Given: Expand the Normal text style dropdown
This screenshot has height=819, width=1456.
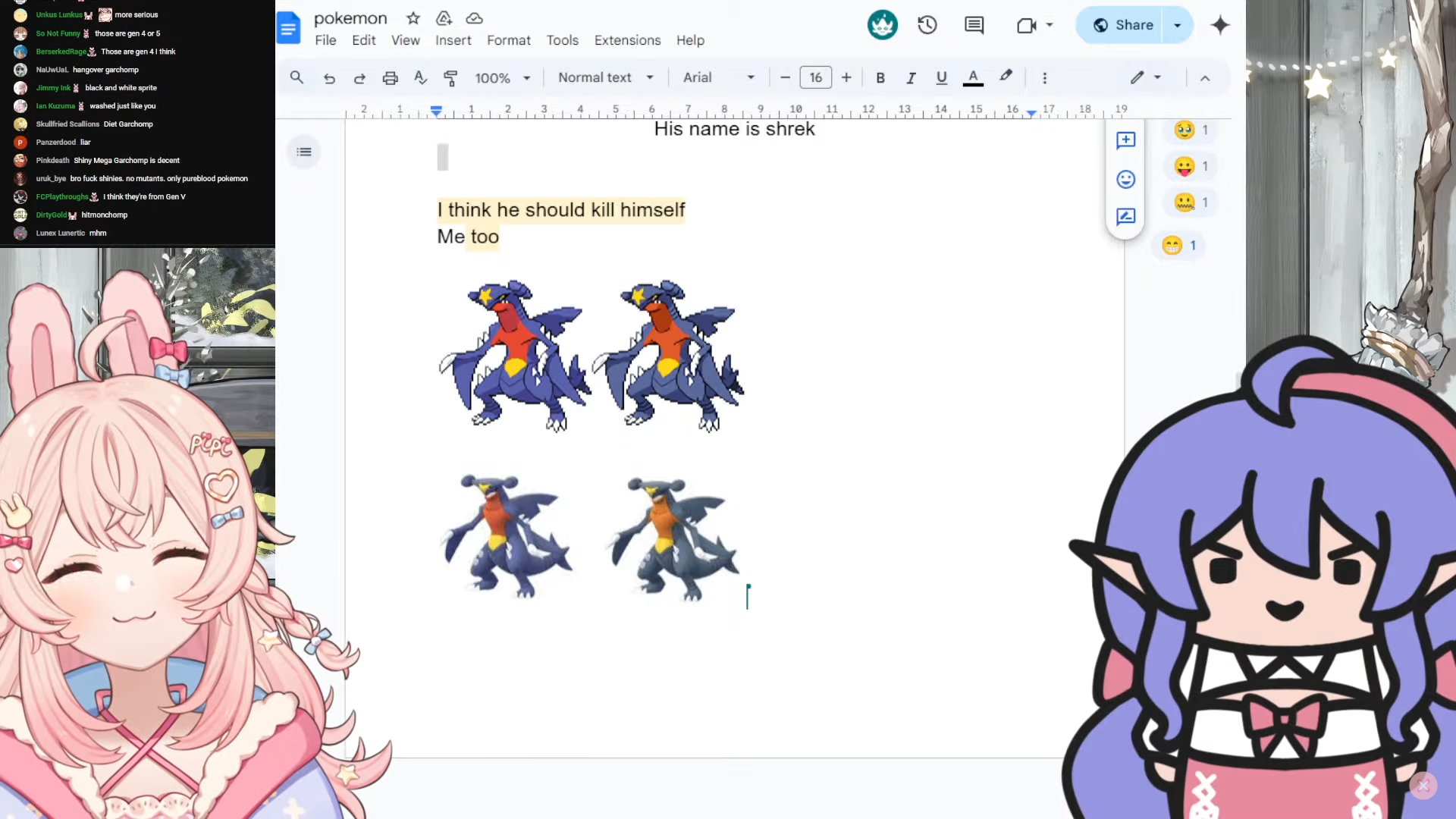Looking at the screenshot, I should coord(605,77).
